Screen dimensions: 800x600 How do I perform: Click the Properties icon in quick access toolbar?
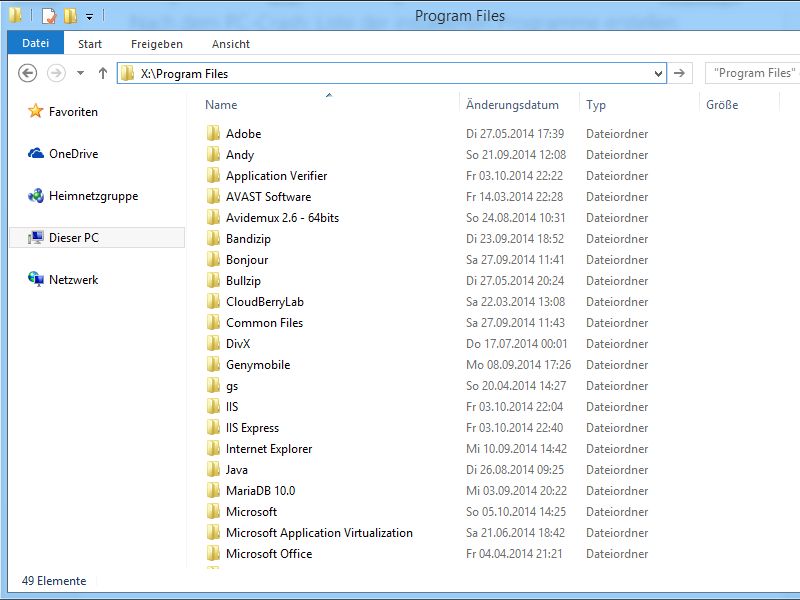(48, 16)
